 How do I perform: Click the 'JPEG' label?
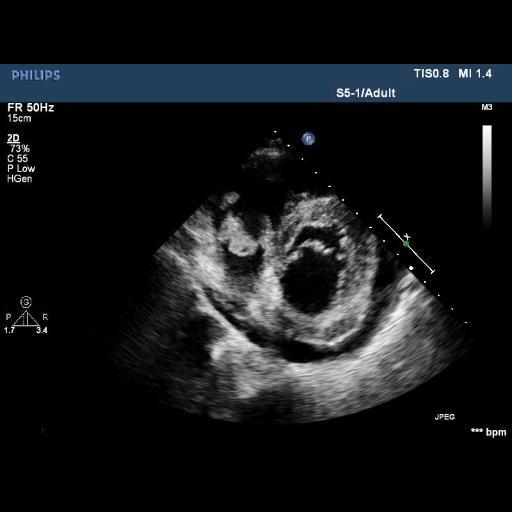coord(445,417)
